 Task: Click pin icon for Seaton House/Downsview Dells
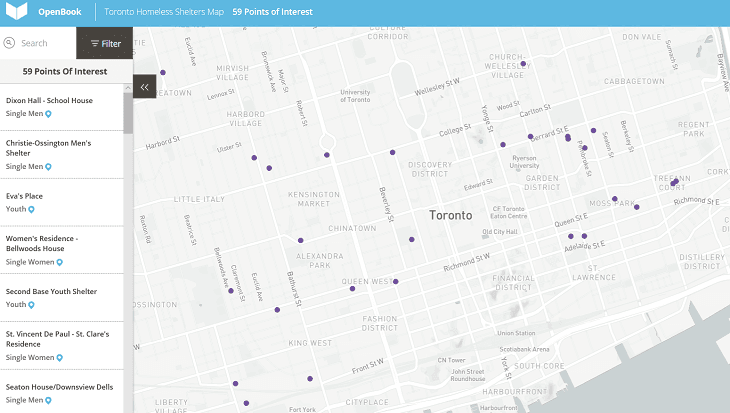[x=48, y=400]
